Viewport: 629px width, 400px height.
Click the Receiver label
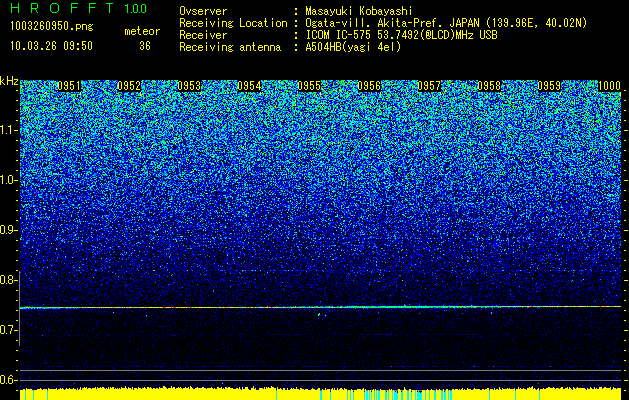pyautogui.click(x=203, y=35)
